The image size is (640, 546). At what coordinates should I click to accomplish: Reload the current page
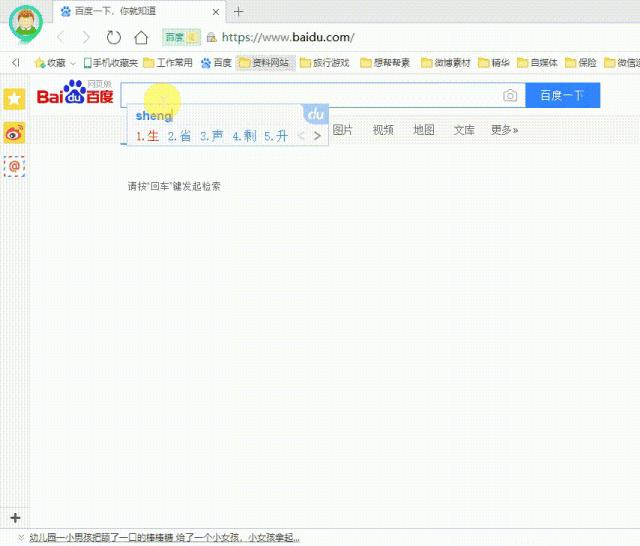point(113,38)
